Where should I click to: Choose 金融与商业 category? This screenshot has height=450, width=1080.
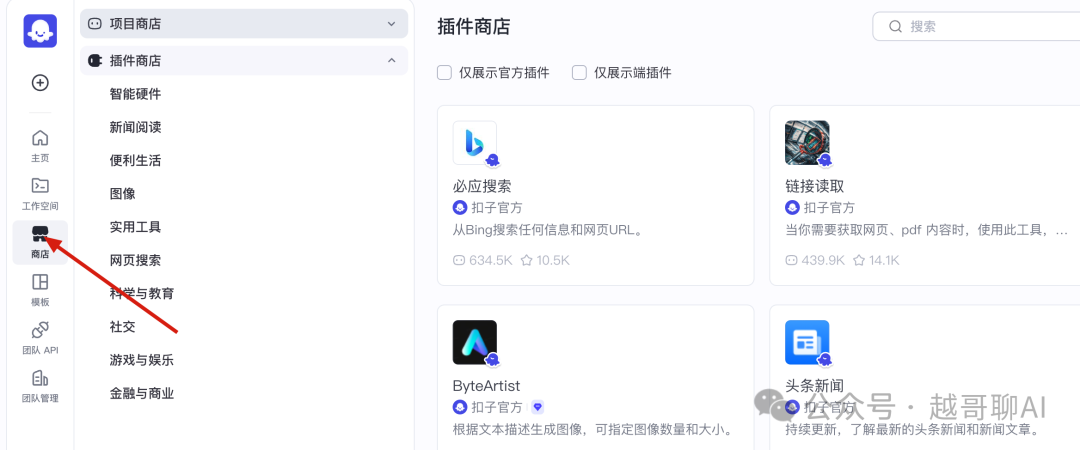pos(142,393)
